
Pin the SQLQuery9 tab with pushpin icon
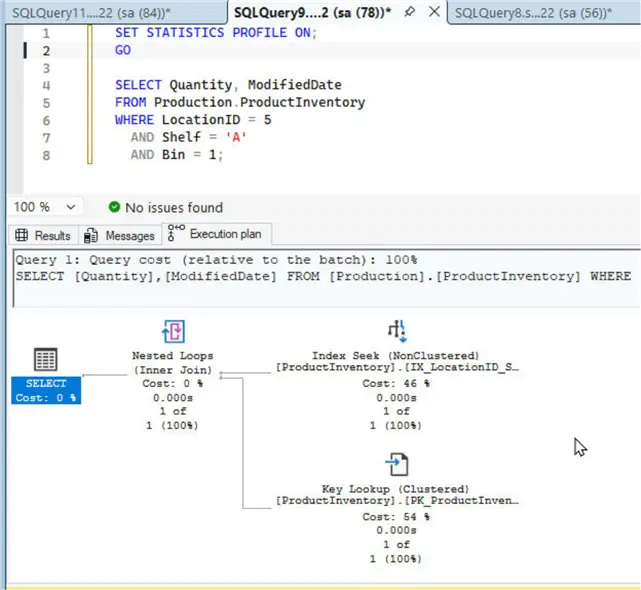(409, 12)
